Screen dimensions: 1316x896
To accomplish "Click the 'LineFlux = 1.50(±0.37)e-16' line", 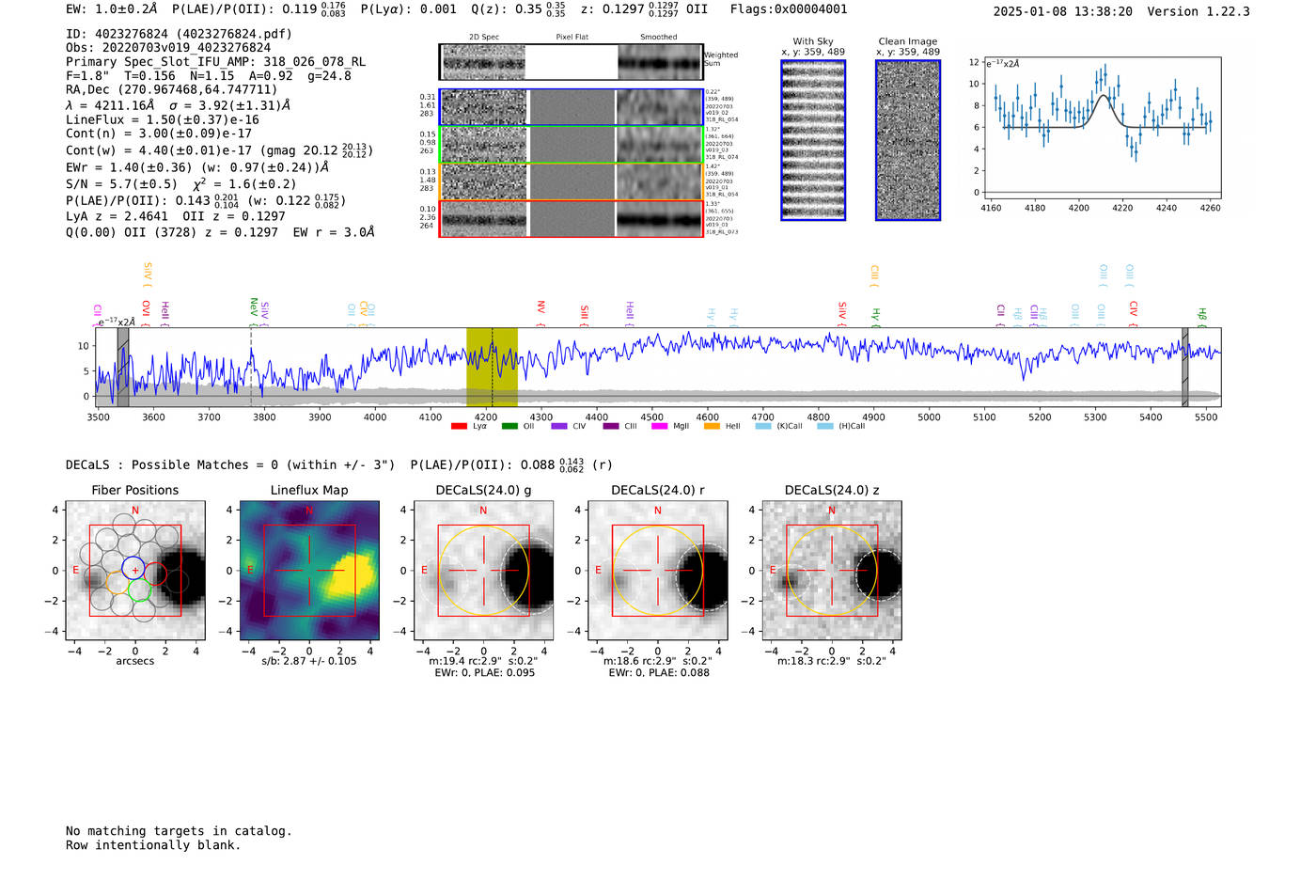I will pyautogui.click(x=163, y=120).
